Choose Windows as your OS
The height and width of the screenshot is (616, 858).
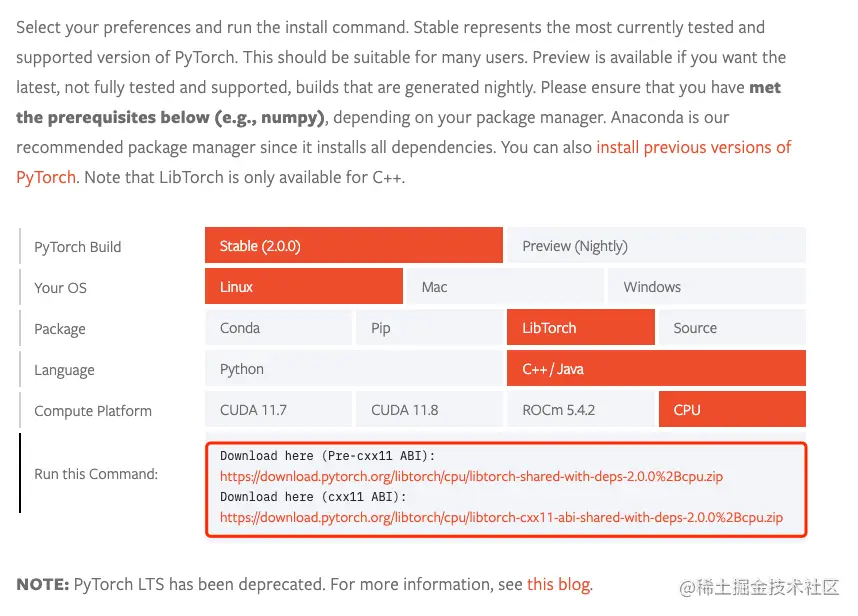706,287
